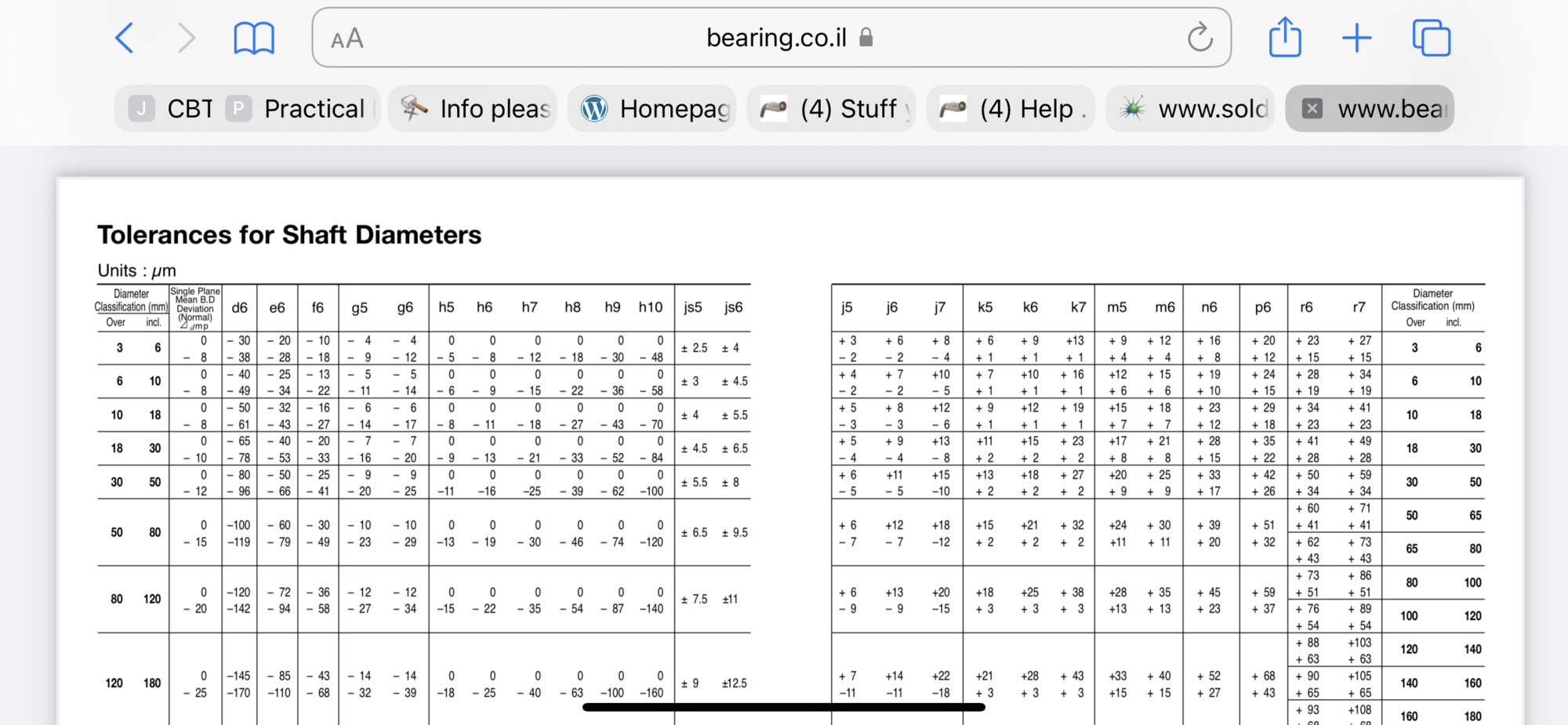Open the share sheet icon
The image size is (1568, 725).
click(1285, 38)
